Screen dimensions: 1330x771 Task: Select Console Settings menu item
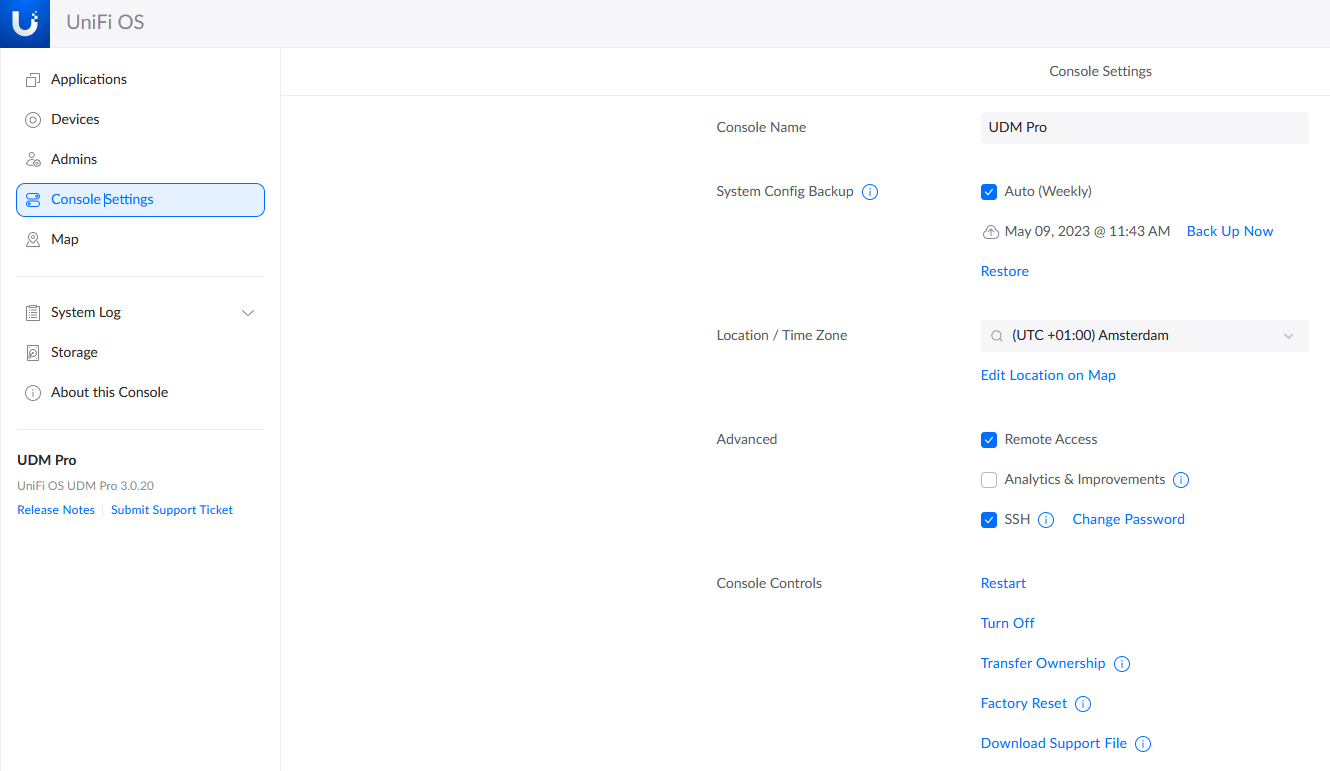click(x=140, y=200)
